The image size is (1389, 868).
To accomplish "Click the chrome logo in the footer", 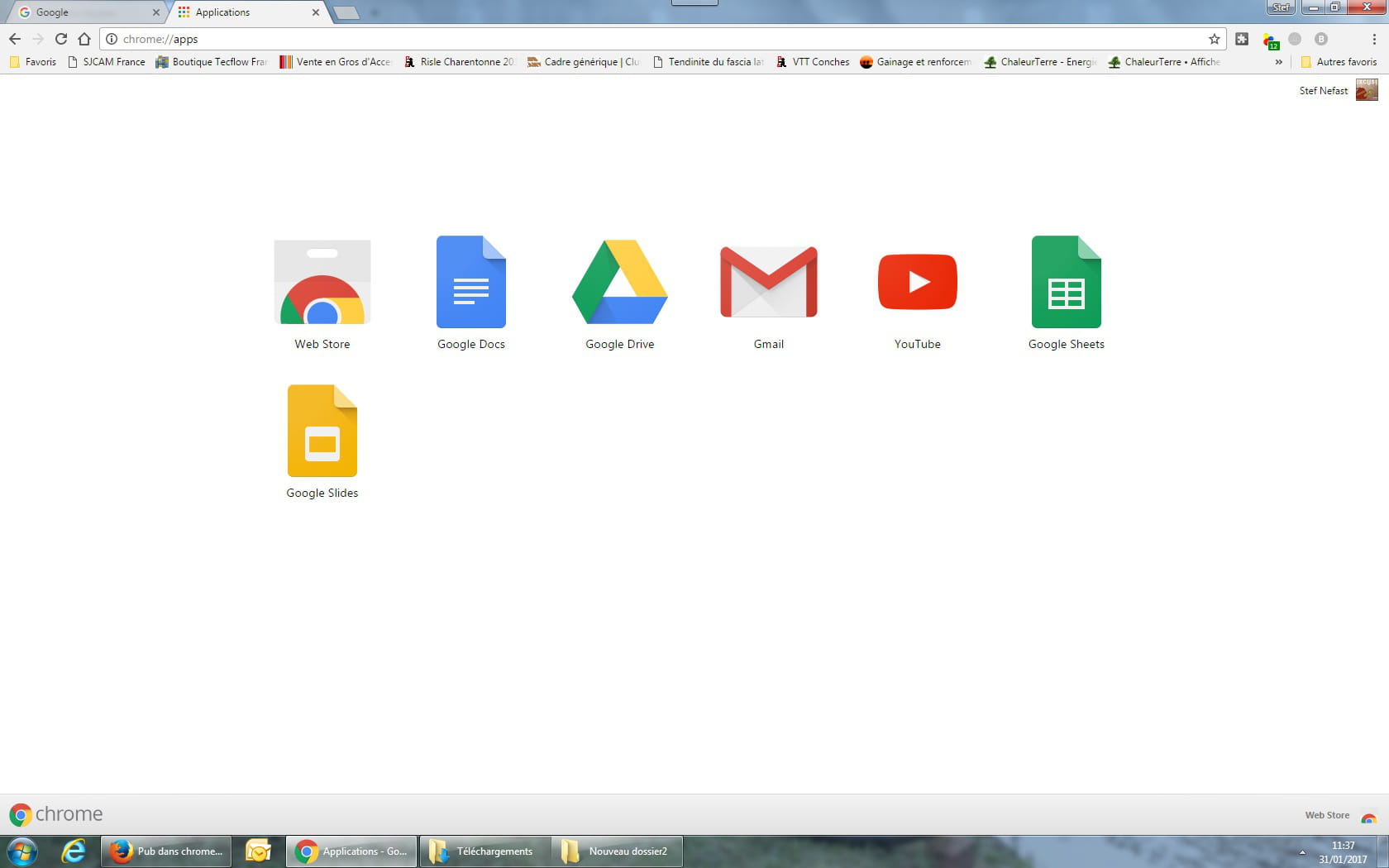I will click(56, 814).
